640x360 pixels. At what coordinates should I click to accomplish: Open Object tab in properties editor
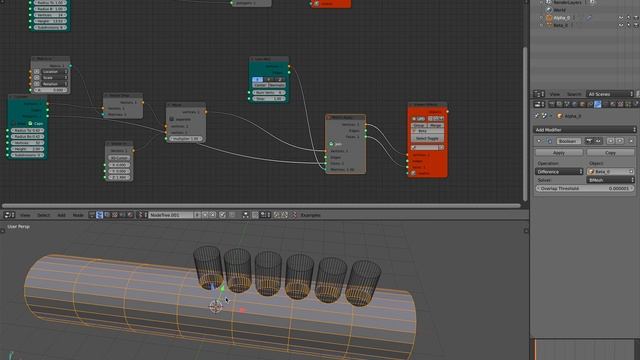582,105
